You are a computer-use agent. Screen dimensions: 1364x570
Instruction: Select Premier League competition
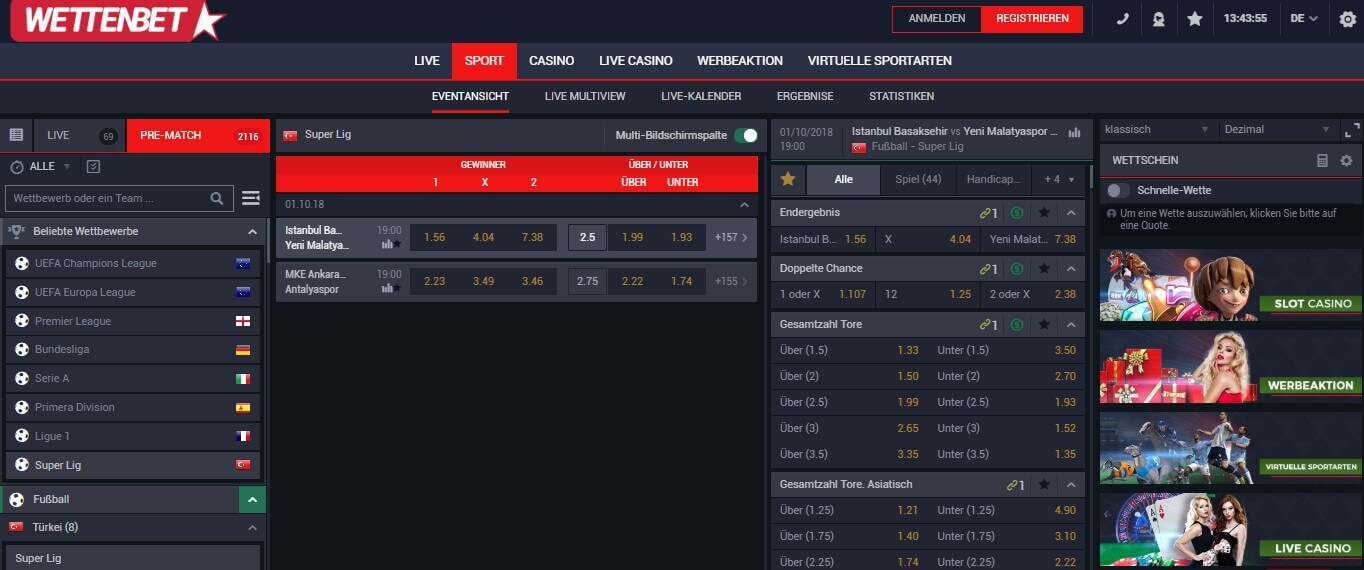pyautogui.click(x=133, y=321)
